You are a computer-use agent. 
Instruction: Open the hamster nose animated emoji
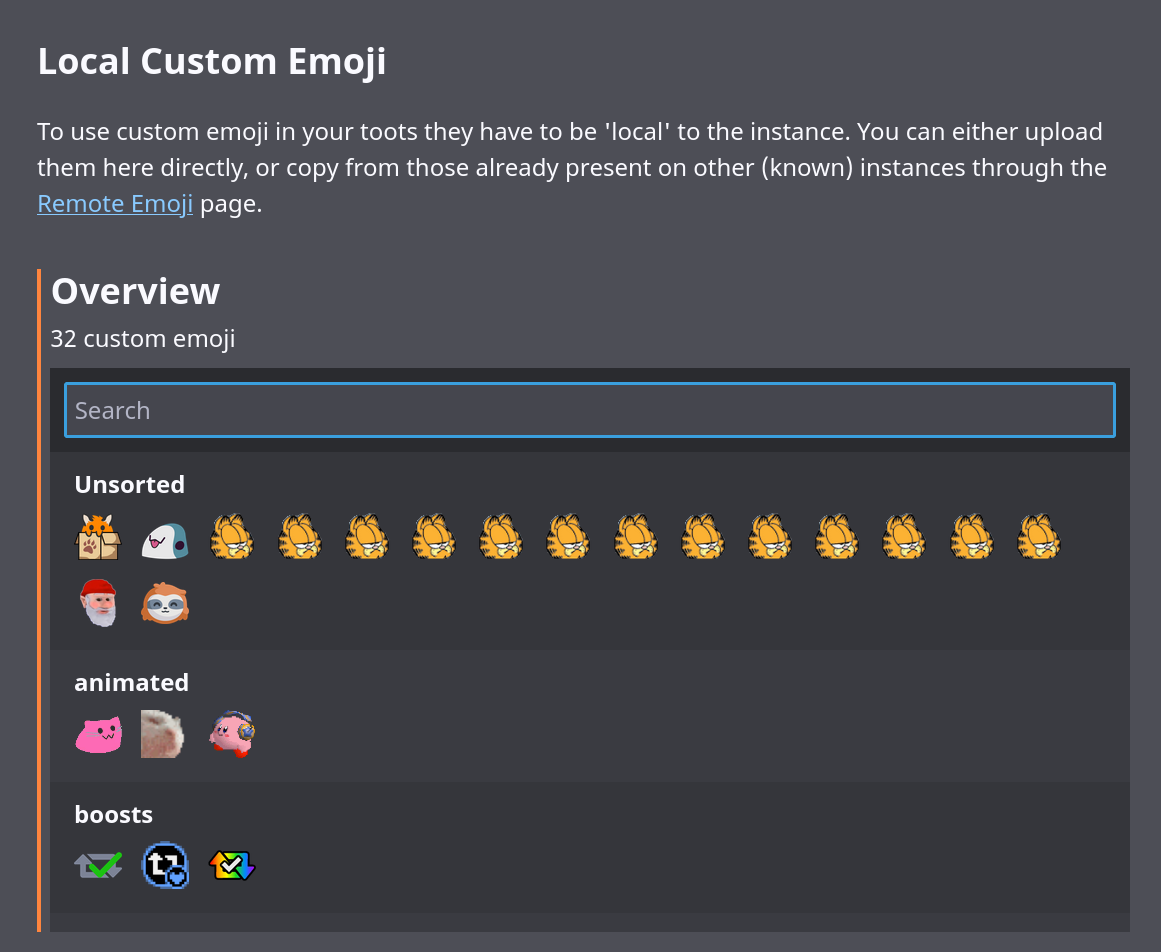164,733
